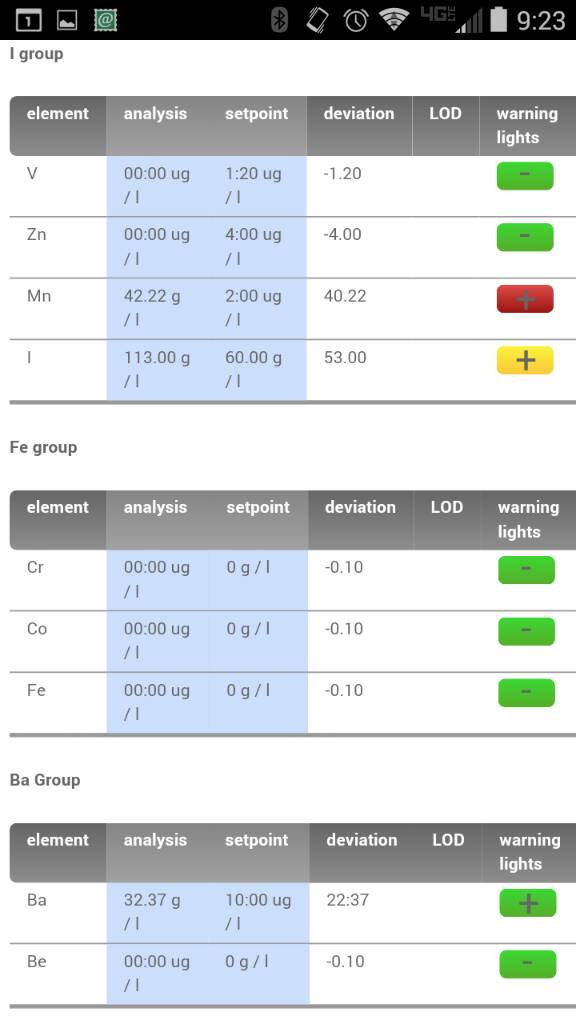Open the picture notification in status bar

(67, 21)
